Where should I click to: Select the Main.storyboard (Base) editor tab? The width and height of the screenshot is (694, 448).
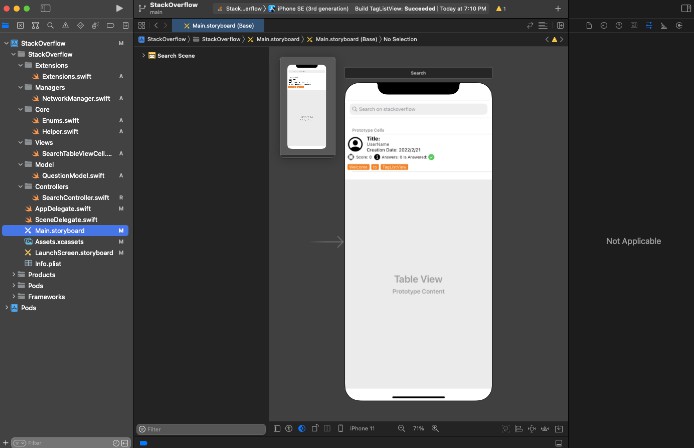(x=218, y=25)
